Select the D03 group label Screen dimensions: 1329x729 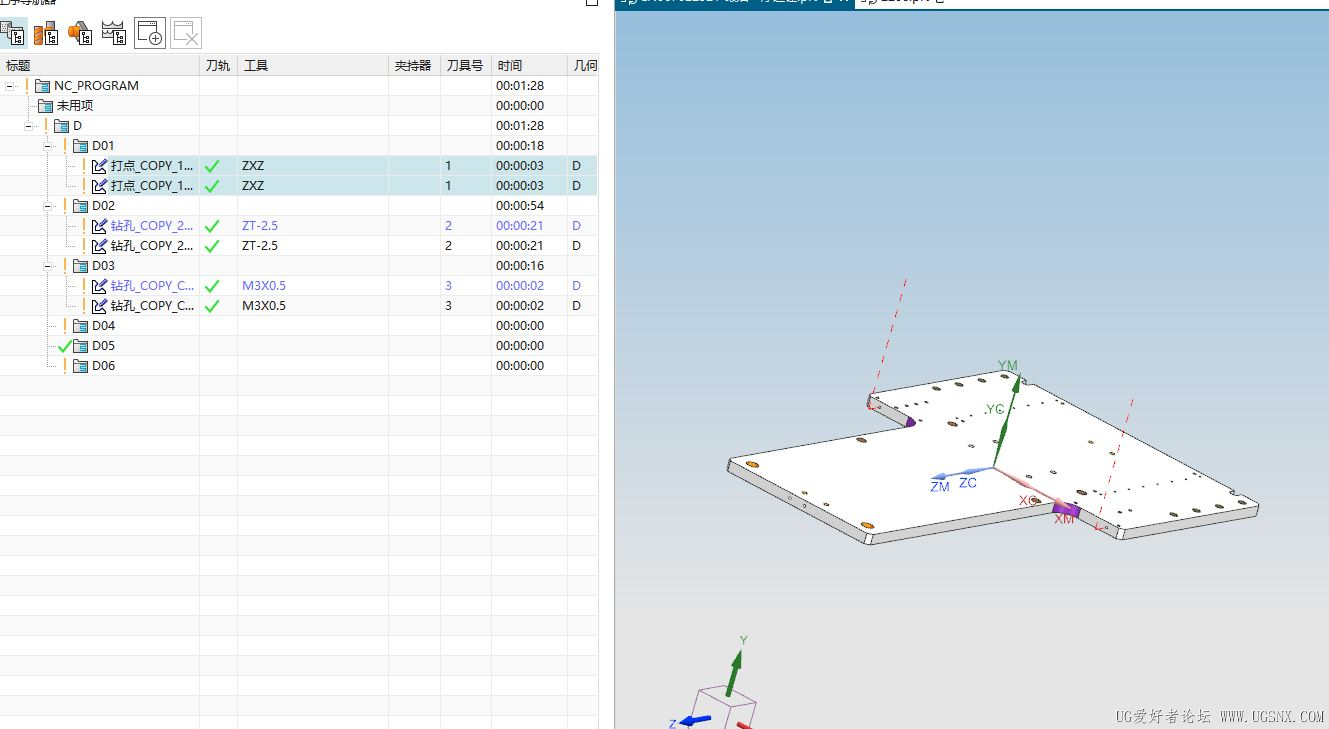click(103, 266)
